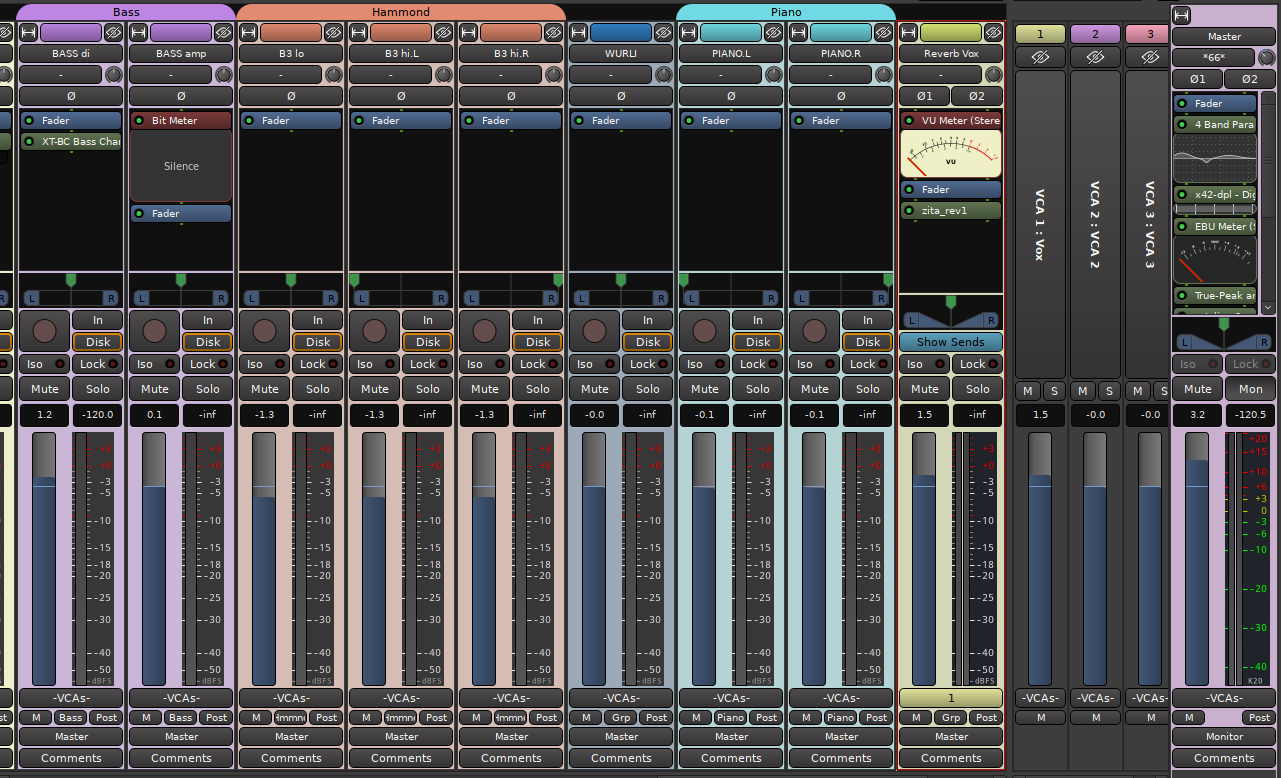This screenshot has height=778, width=1281.
Task: Hide the Reverb Vox strip
Action: [993, 33]
